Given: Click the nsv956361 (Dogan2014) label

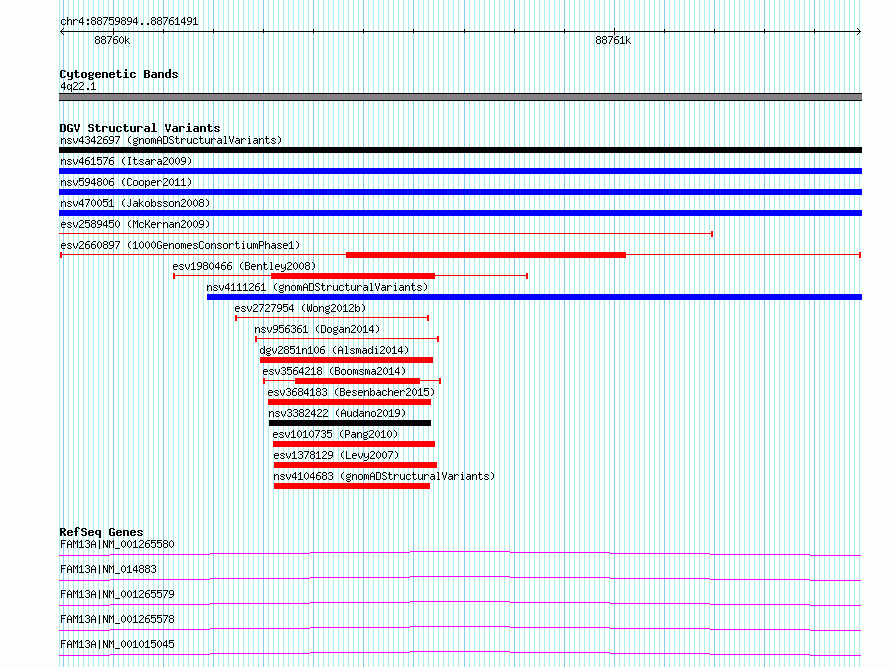Looking at the screenshot, I should click(317, 329).
